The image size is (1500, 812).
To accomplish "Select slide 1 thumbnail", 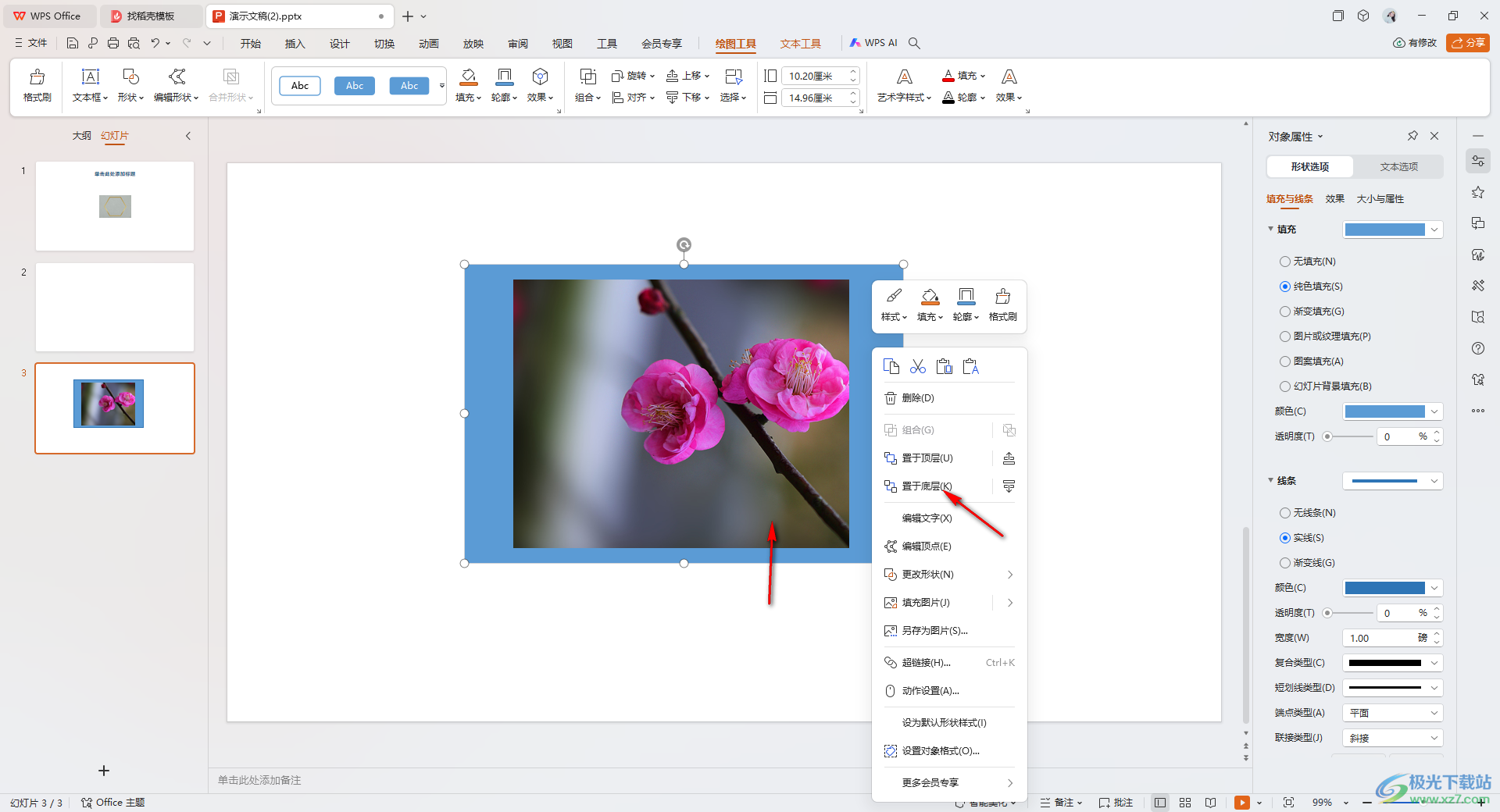I will pos(115,206).
